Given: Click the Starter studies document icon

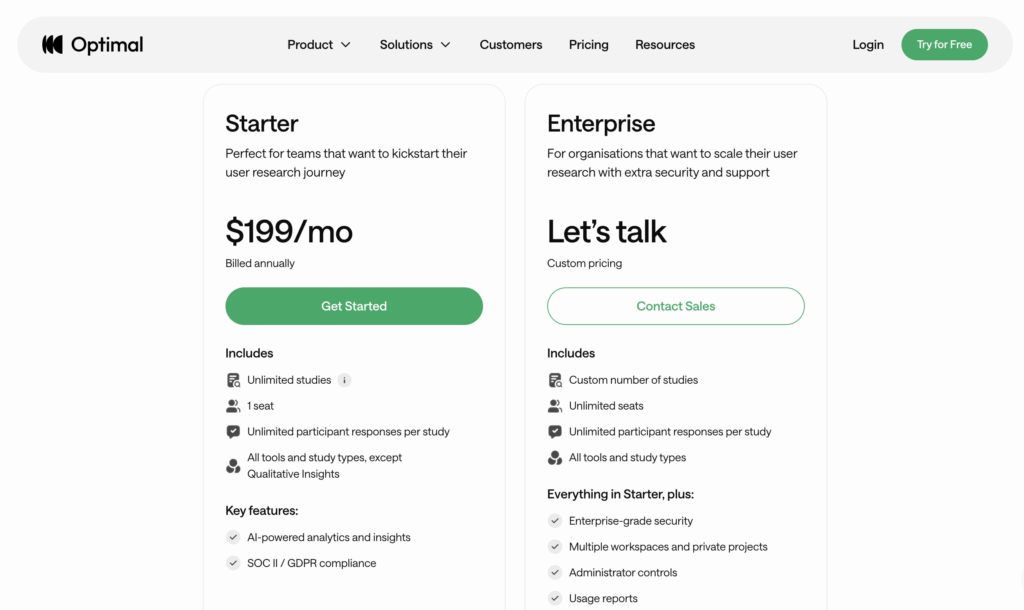Looking at the screenshot, I should tap(233, 380).
